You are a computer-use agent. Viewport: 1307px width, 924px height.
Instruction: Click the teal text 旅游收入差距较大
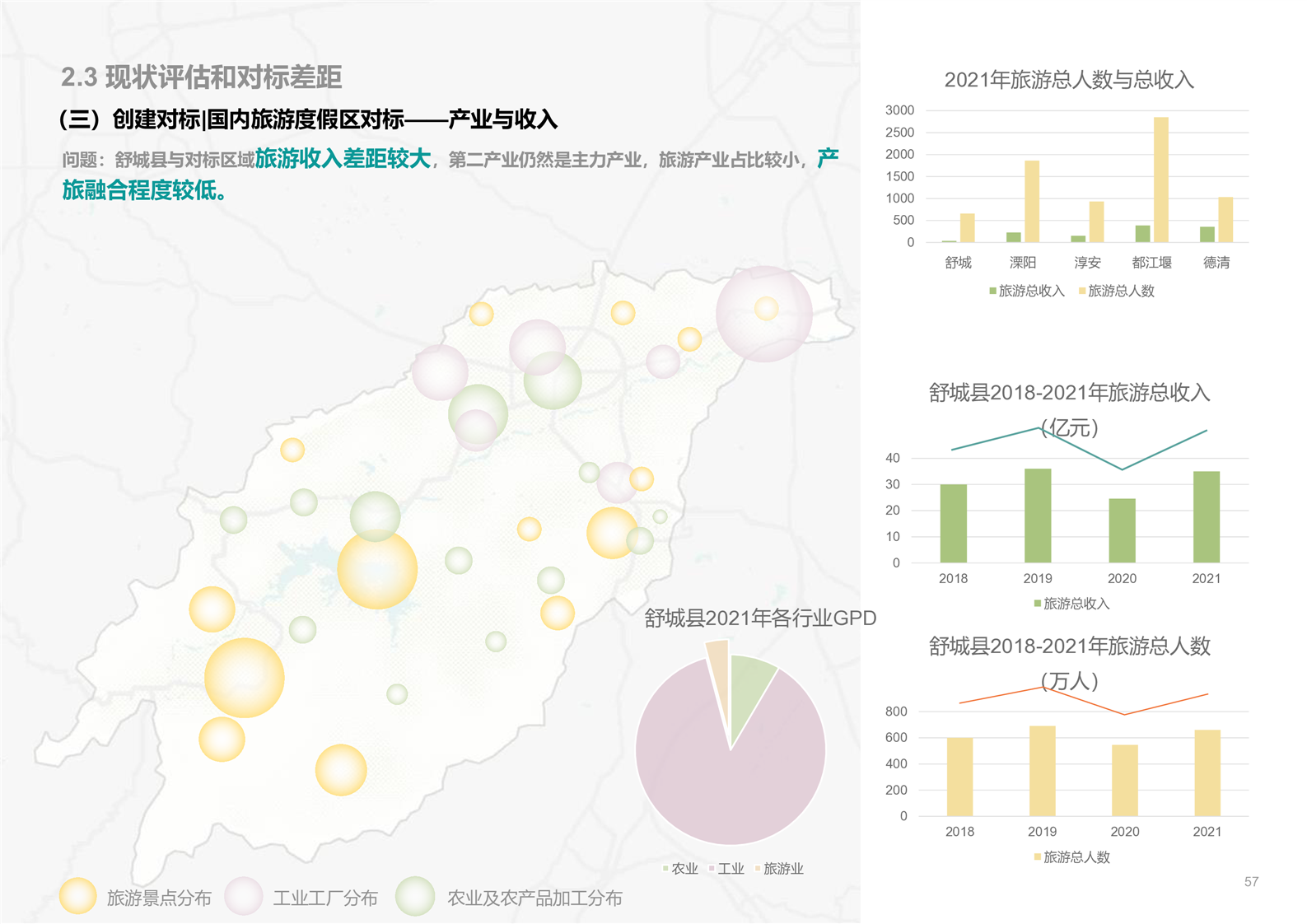[x=343, y=159]
